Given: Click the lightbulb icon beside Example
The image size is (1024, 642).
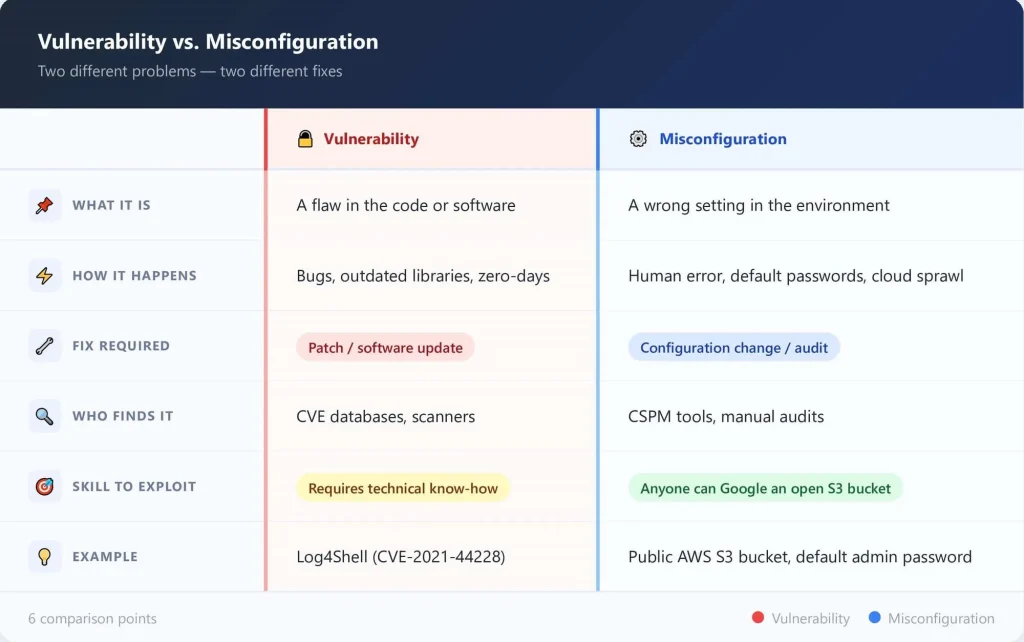Looking at the screenshot, I should (x=44, y=557).
